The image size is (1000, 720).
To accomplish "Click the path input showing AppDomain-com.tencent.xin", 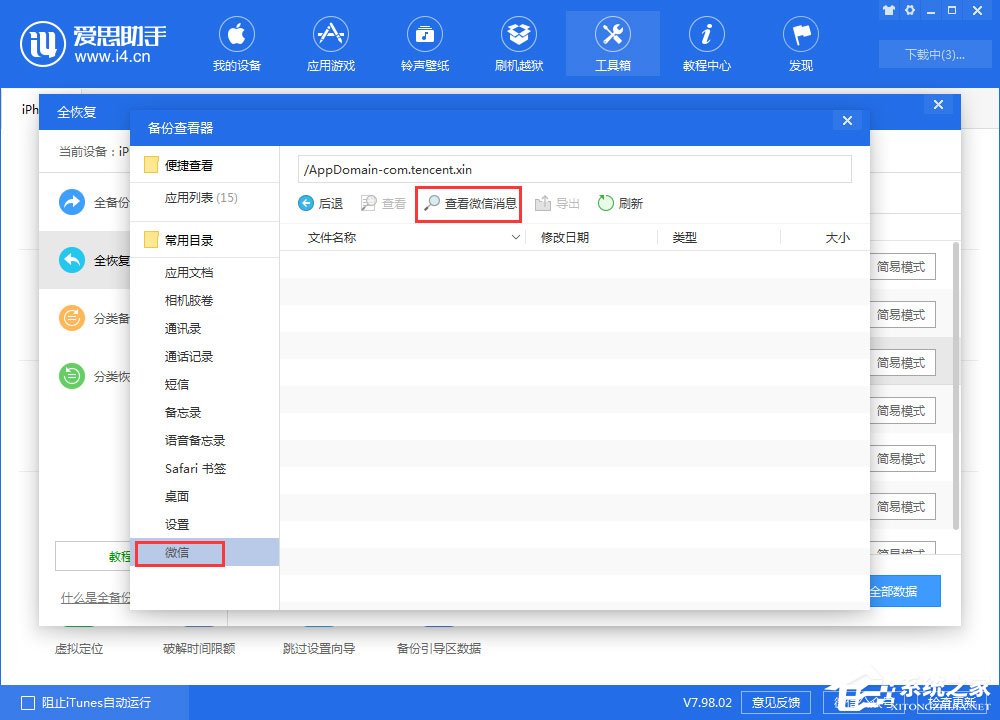I will click(574, 170).
